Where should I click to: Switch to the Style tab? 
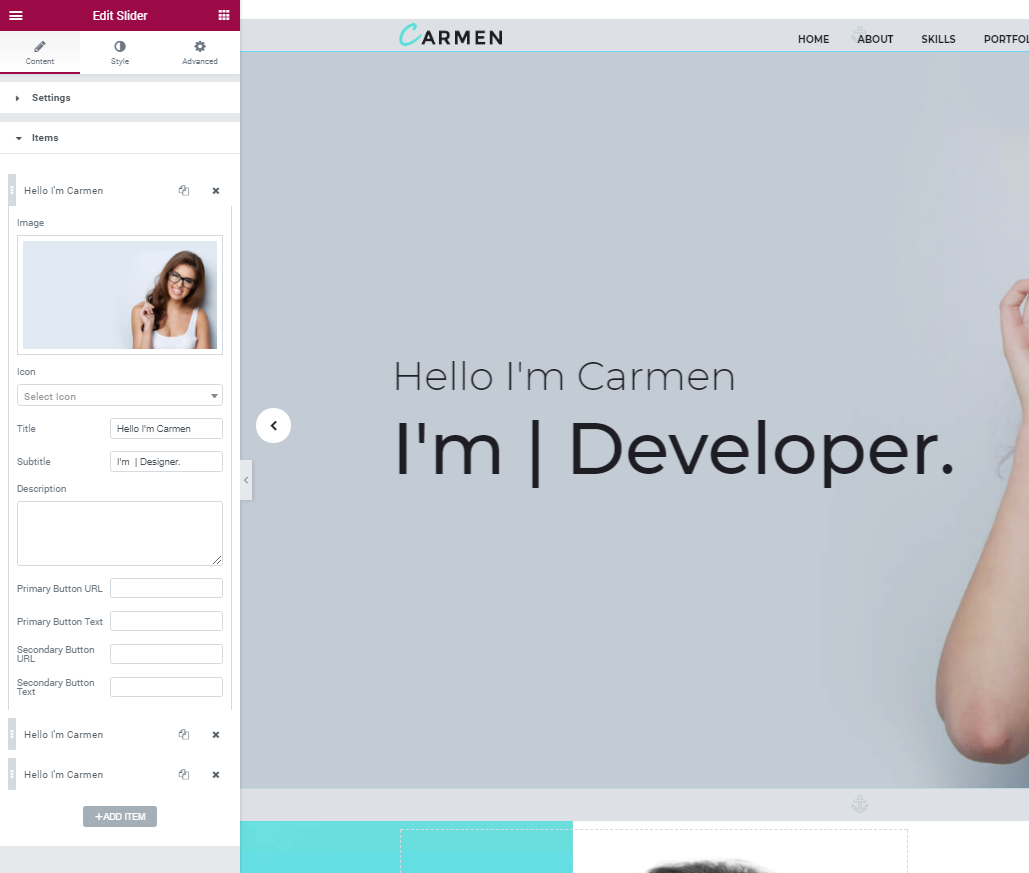tap(120, 53)
